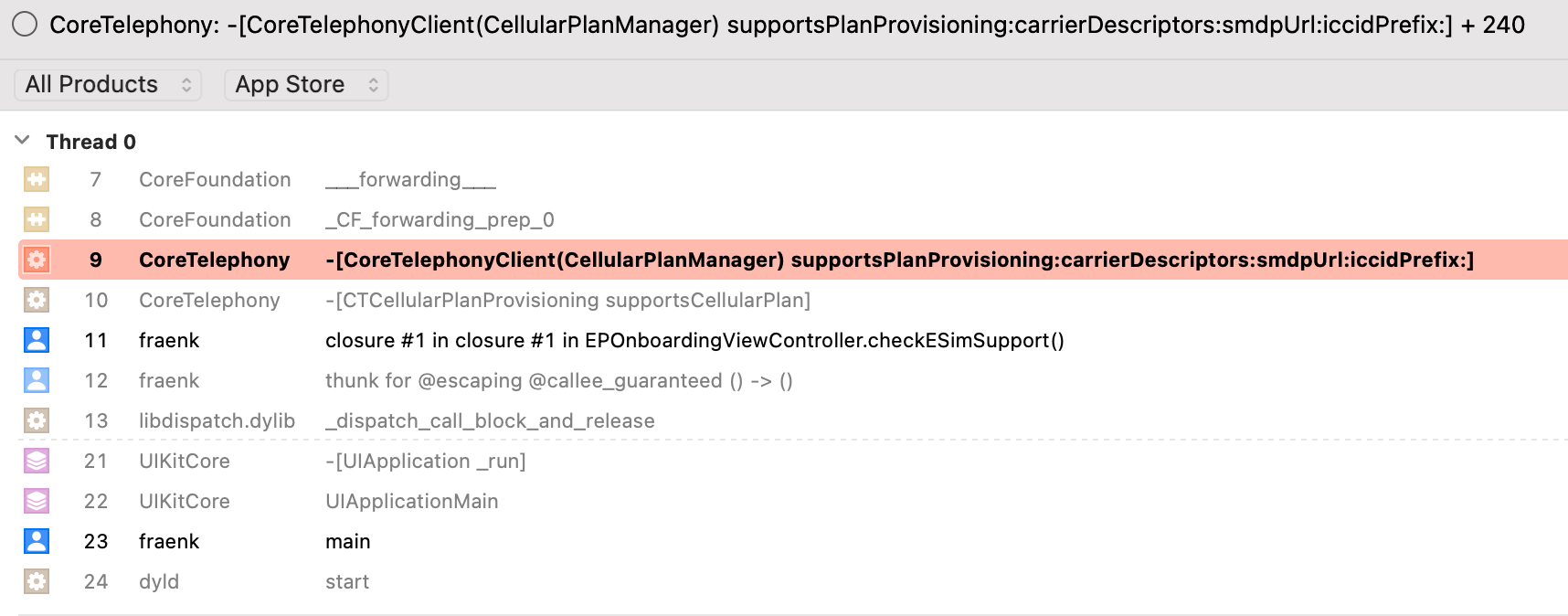Viewport: 1568px width, 616px height.
Task: Select the highlighted supportsPlanProvisioning stack frame
Action: (x=793, y=260)
